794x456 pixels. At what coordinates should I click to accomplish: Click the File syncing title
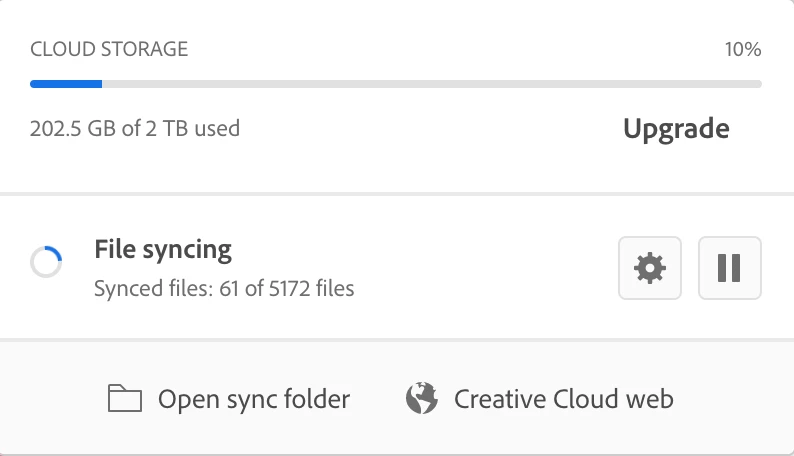tap(163, 249)
